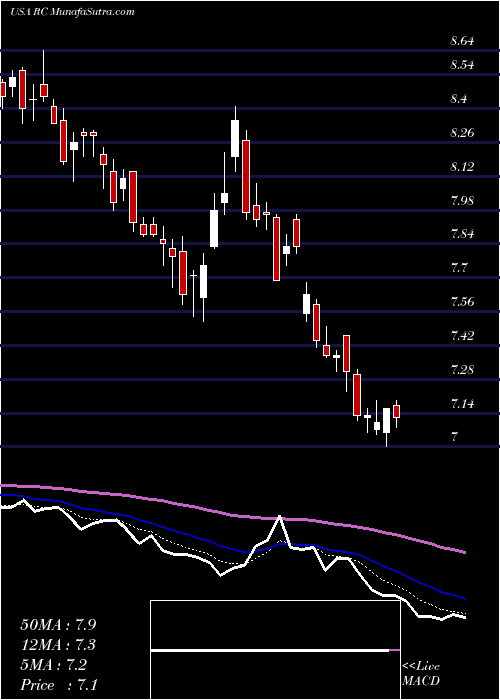The height and width of the screenshot is (700, 500).
Task: Click the 8.4 price axis label
Action: (x=458, y=99)
